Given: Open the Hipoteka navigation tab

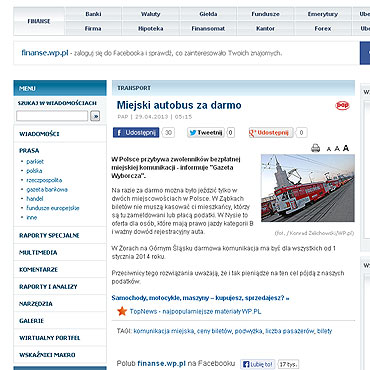Looking at the screenshot, I should point(151,29).
